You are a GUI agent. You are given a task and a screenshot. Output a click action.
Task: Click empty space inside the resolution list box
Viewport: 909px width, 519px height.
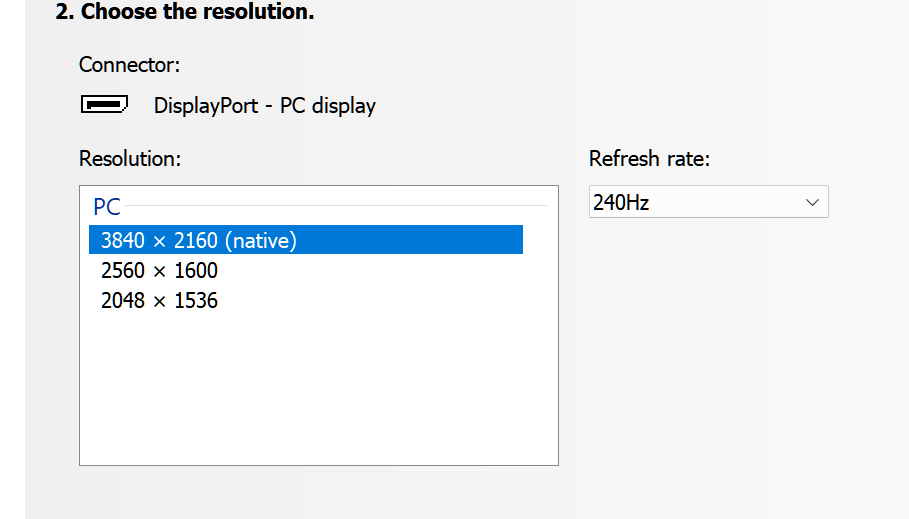(x=318, y=390)
